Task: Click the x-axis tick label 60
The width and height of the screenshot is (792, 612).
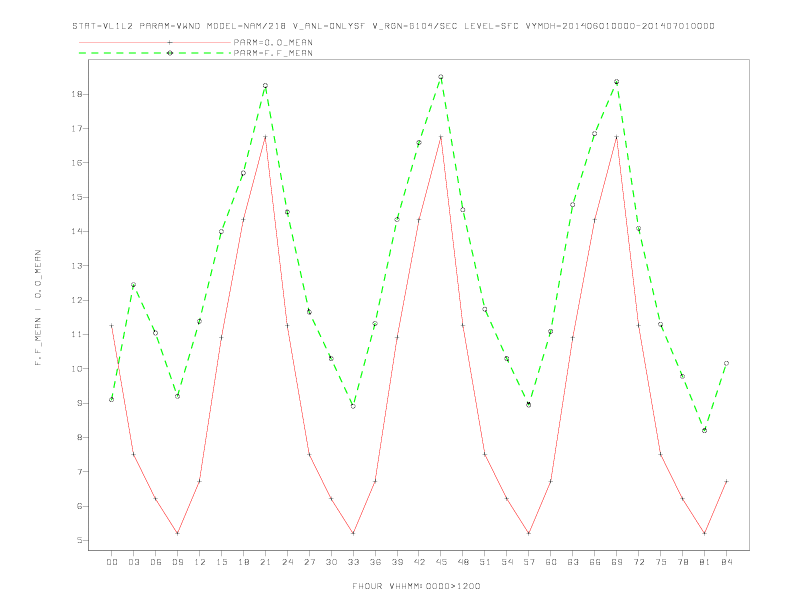Action: pos(551,562)
